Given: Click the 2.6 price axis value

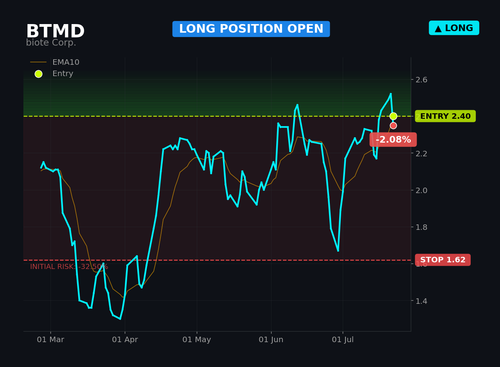Looking at the screenshot, I should pos(421,80).
